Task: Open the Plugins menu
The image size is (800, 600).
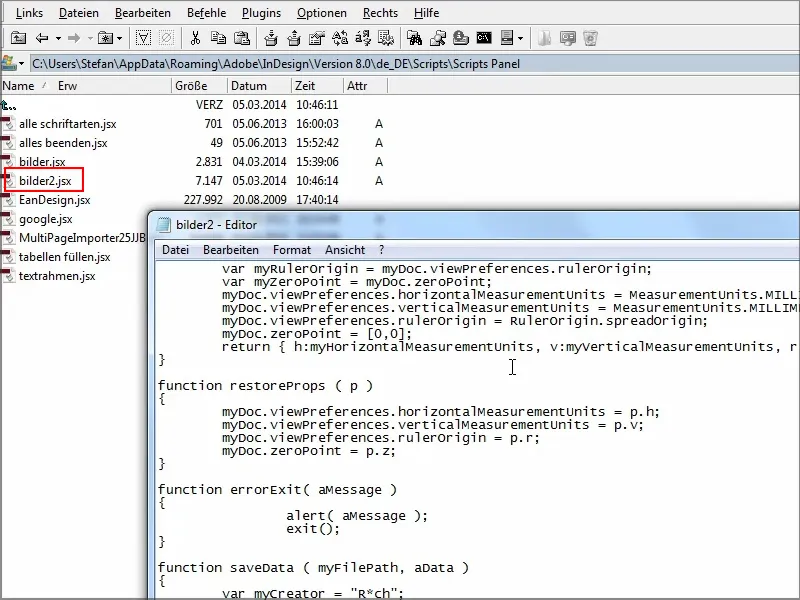Action: [261, 13]
